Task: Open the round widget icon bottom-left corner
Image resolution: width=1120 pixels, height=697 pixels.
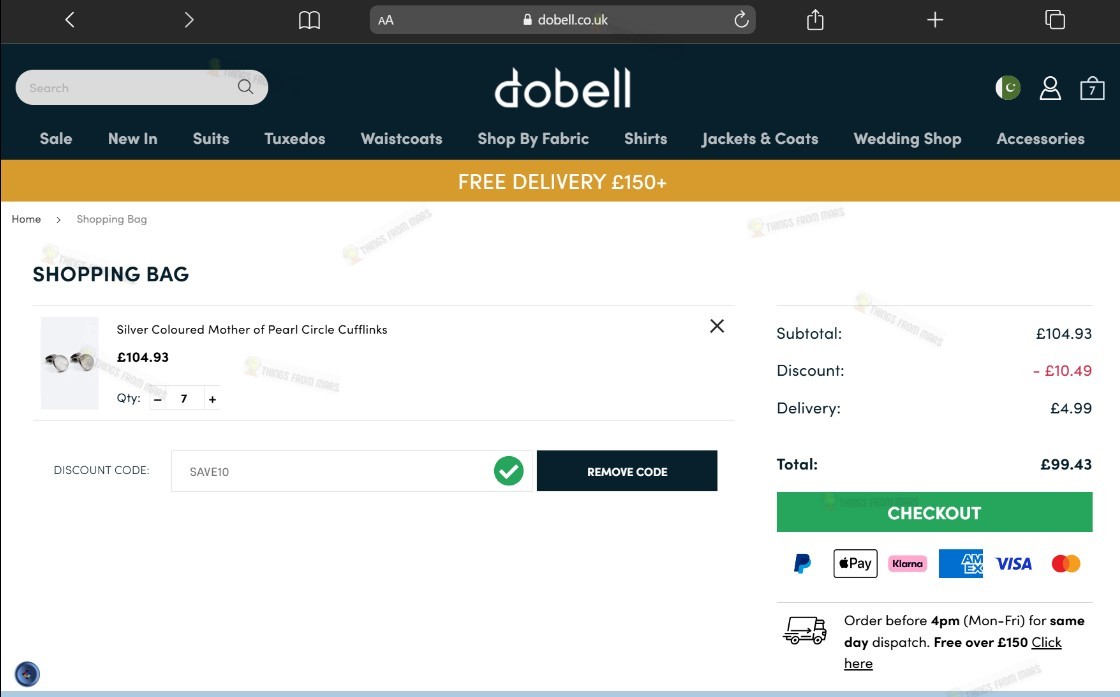Action: [27, 673]
